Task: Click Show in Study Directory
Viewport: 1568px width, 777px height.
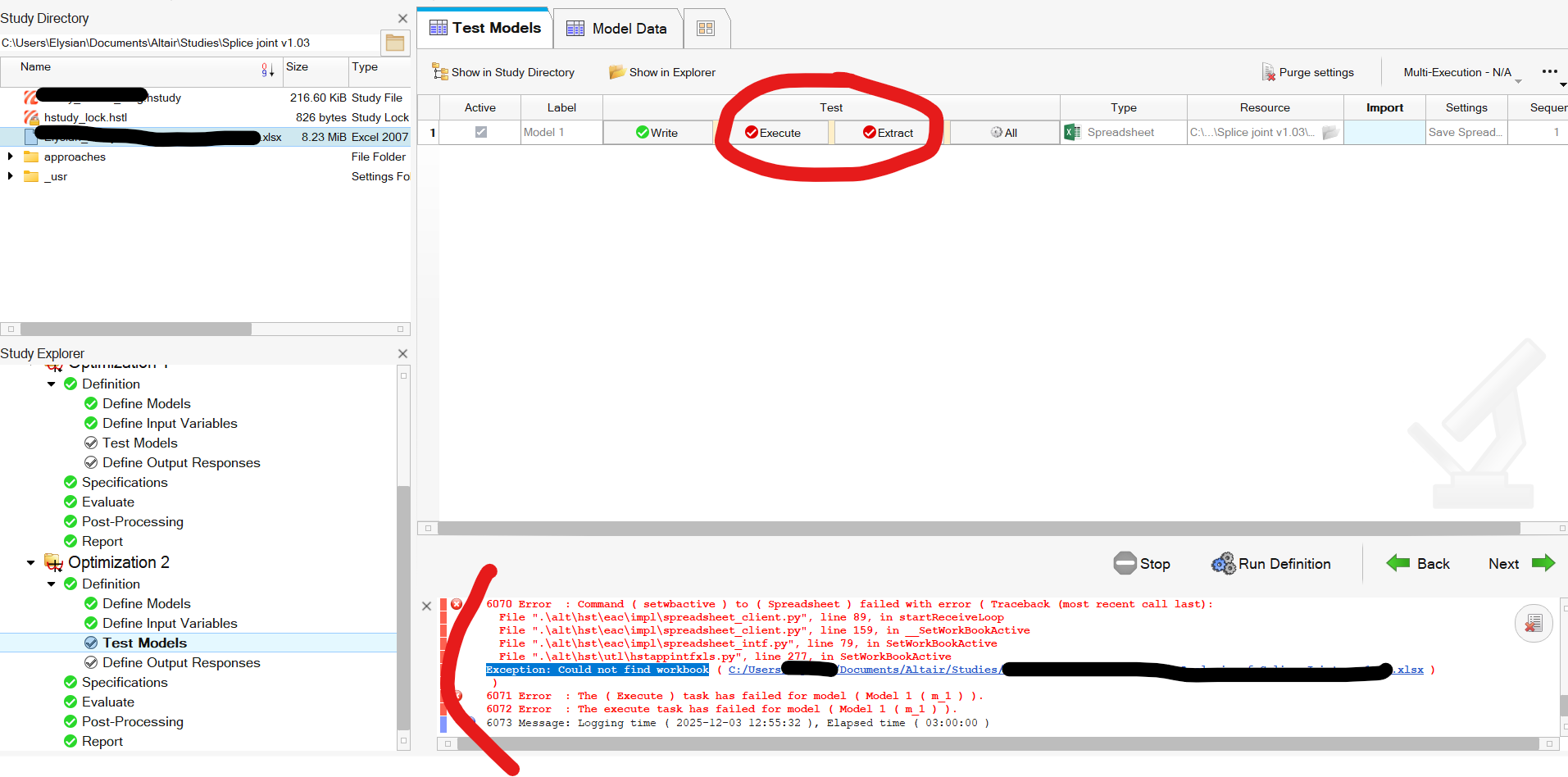Action: 503,72
